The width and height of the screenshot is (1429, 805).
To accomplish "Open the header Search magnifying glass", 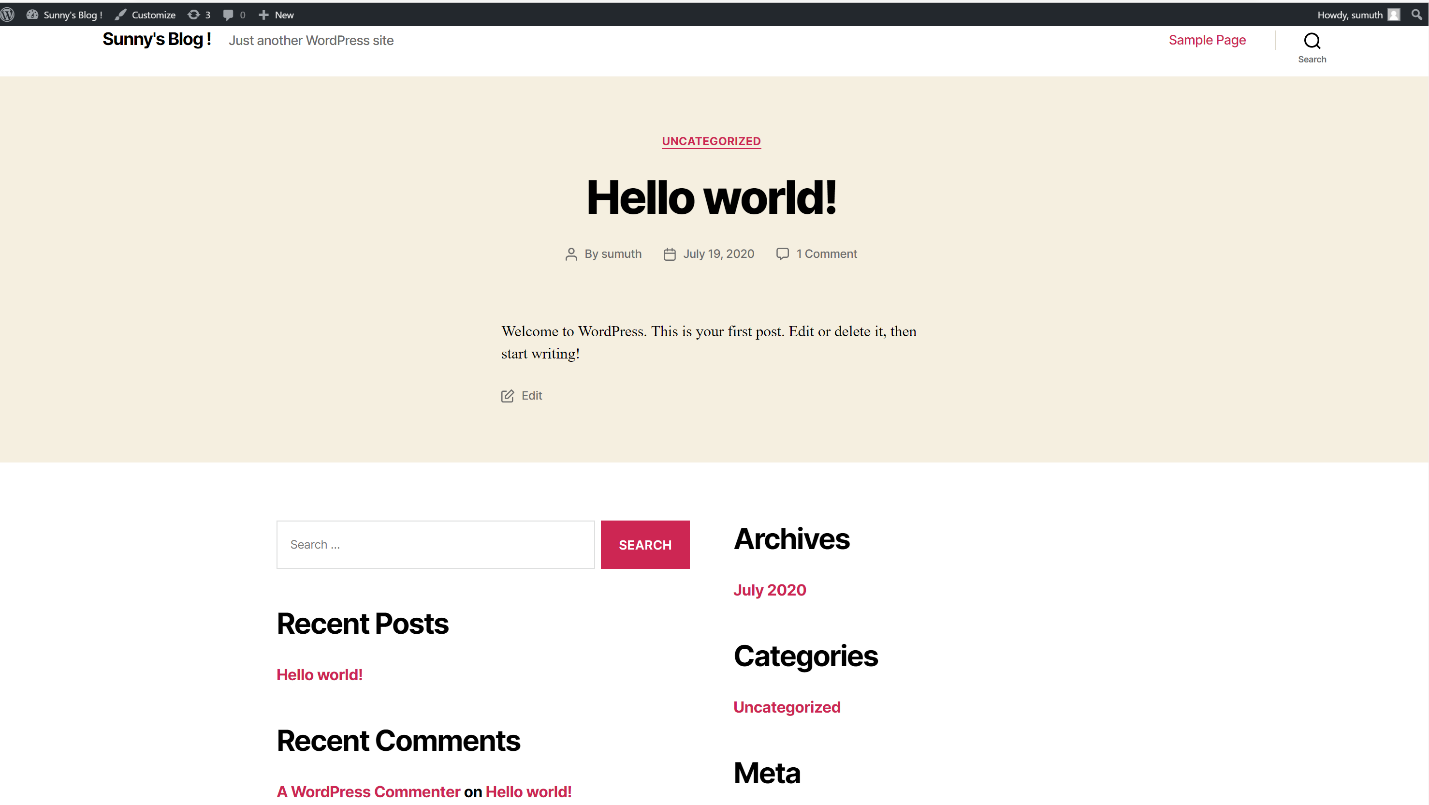I will [1311, 41].
